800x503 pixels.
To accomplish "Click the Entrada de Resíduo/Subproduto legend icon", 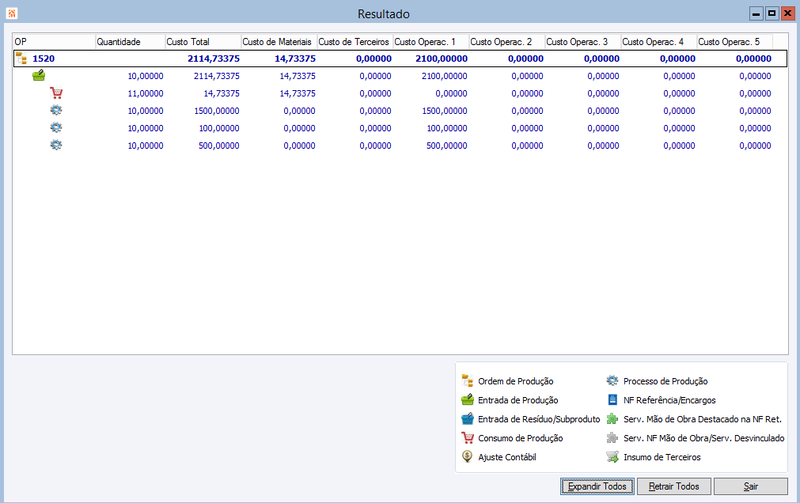I will click(x=467, y=419).
